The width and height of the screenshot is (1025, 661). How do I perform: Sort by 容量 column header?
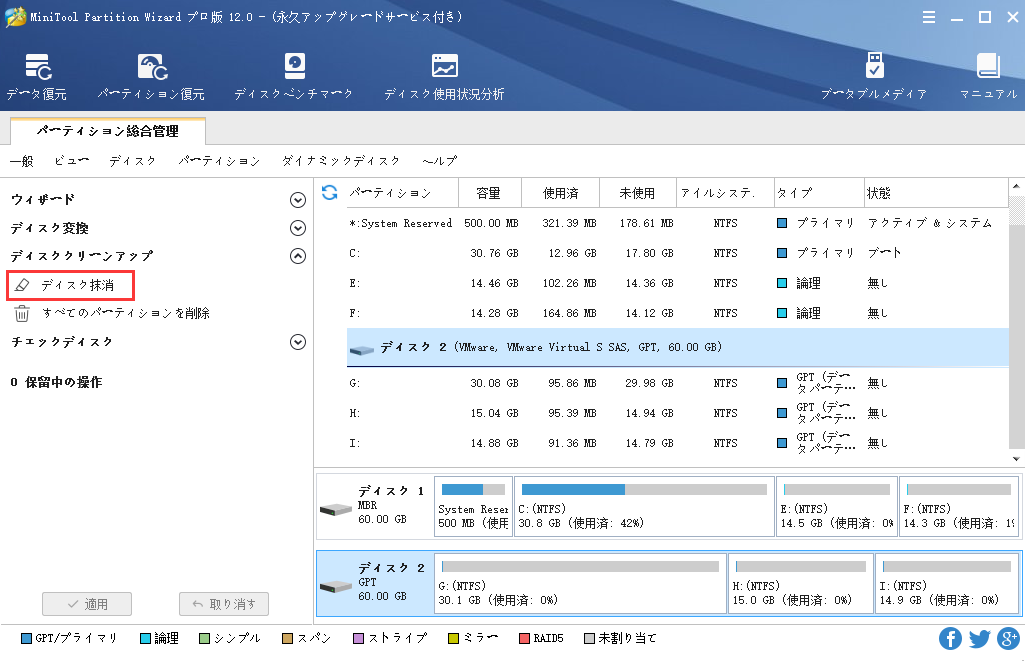point(489,193)
